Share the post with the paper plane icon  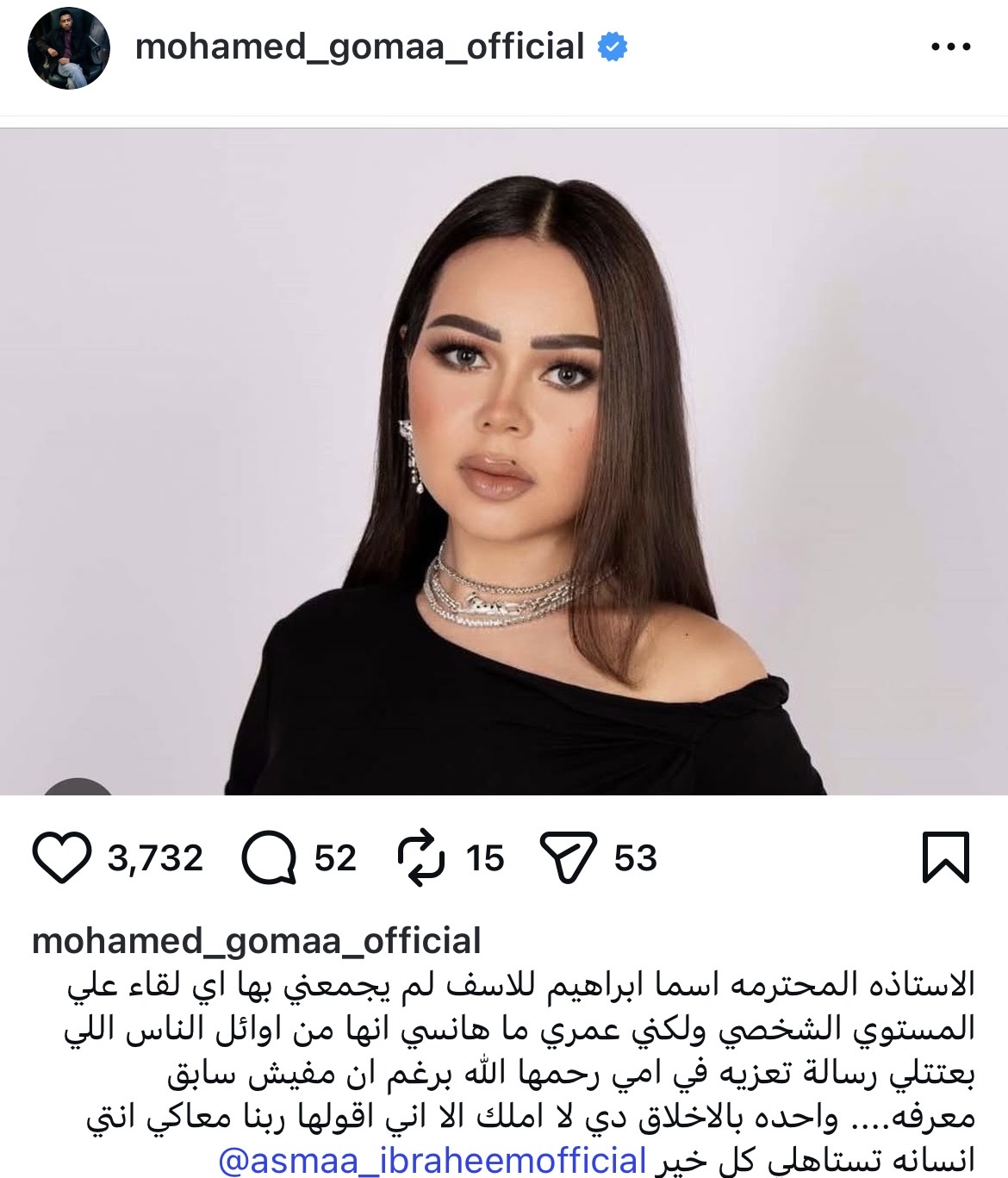[568, 857]
